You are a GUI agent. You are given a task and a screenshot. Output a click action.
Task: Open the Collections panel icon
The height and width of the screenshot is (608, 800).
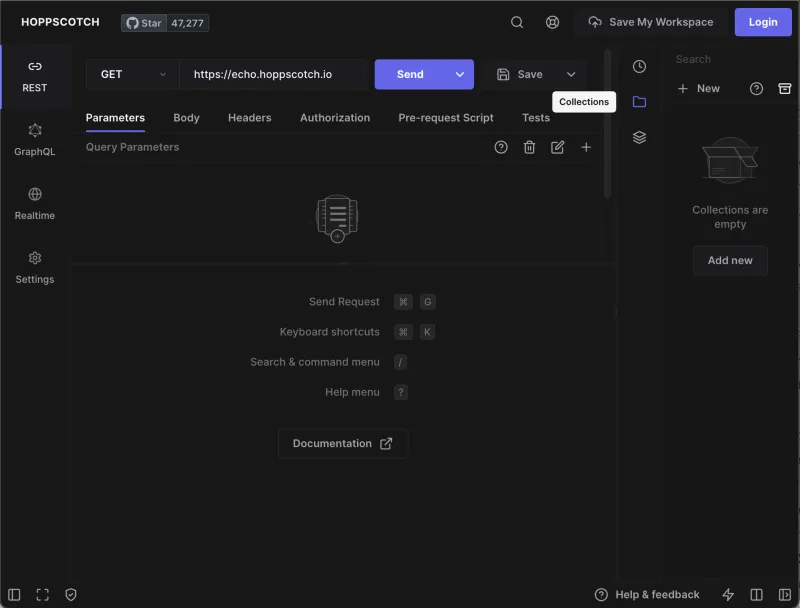pyautogui.click(x=639, y=101)
